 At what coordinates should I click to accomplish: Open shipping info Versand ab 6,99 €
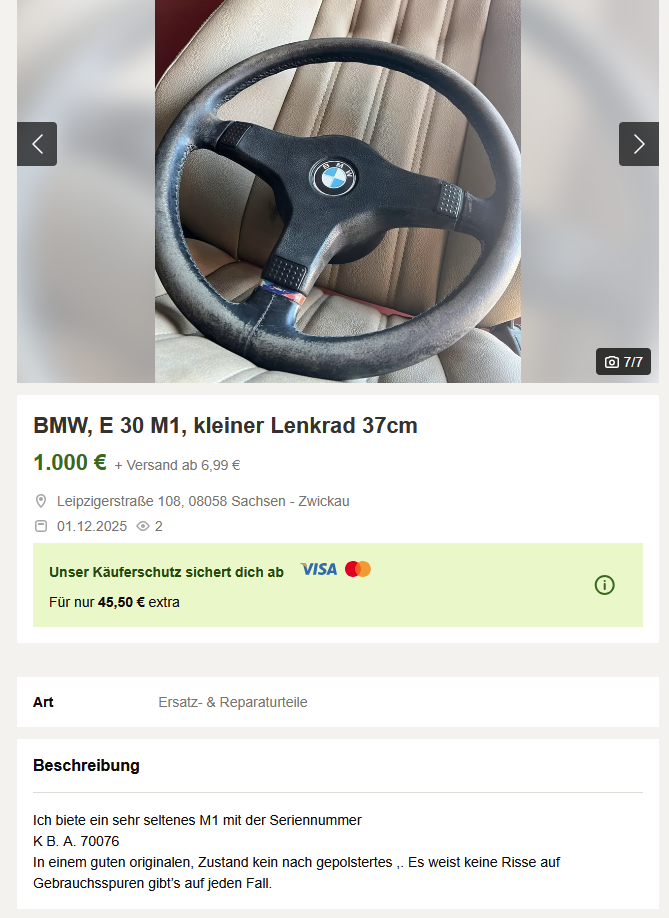177,465
